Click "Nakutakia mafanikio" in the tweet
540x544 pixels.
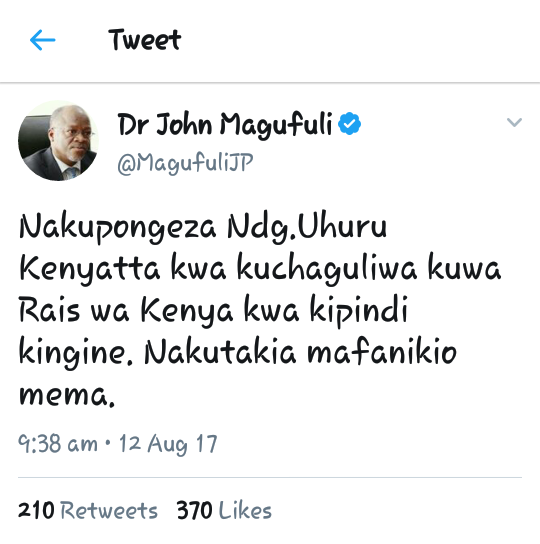point(301,353)
